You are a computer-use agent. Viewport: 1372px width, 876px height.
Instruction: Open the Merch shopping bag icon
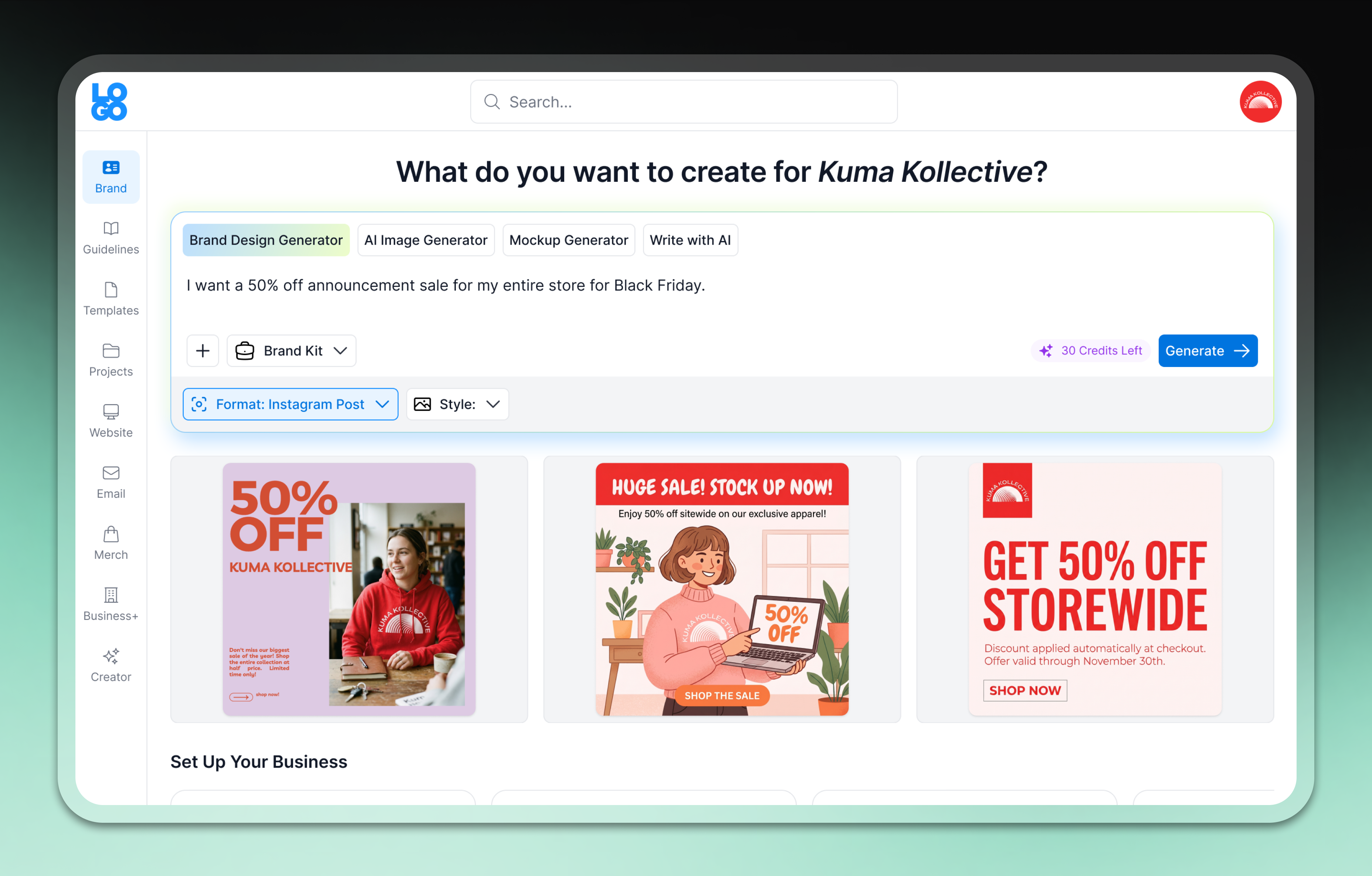111,534
